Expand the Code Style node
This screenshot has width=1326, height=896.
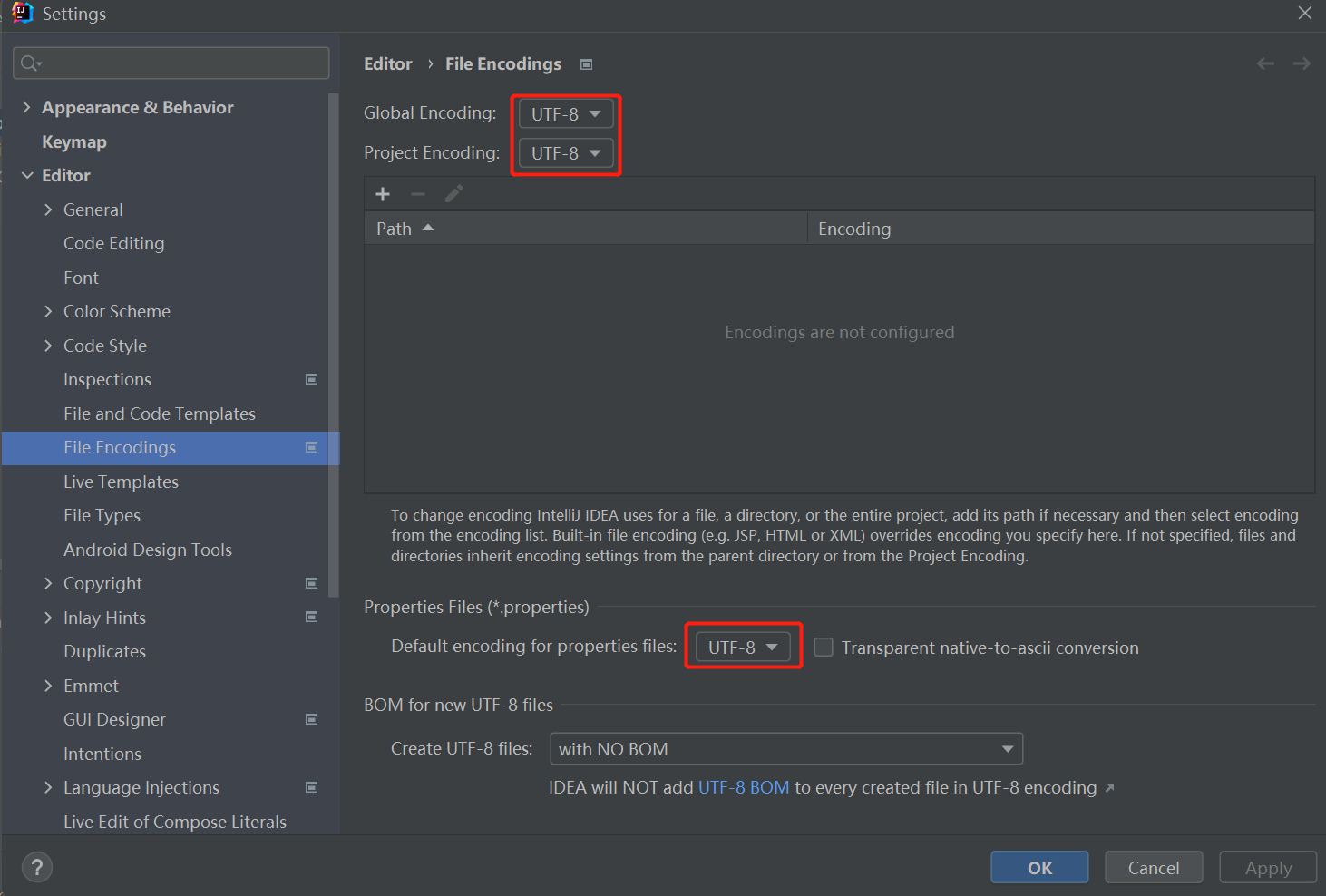48,346
